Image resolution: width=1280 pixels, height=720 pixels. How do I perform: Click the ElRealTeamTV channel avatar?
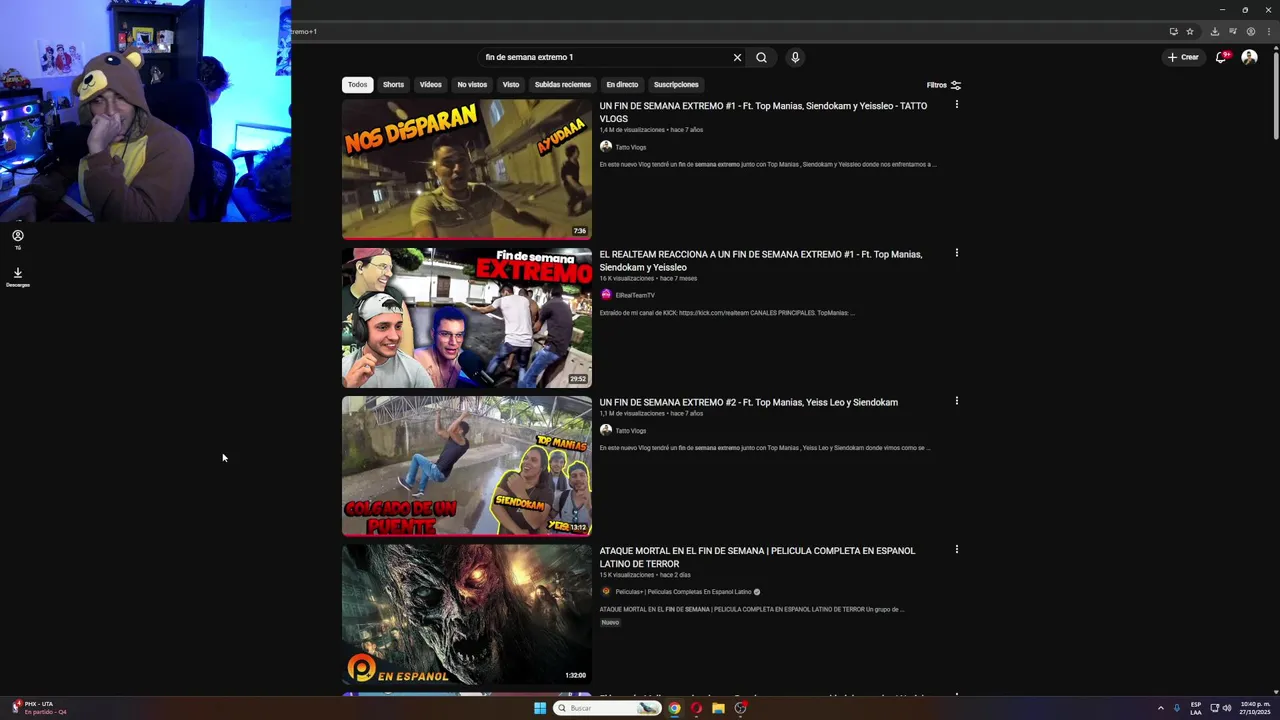point(605,295)
